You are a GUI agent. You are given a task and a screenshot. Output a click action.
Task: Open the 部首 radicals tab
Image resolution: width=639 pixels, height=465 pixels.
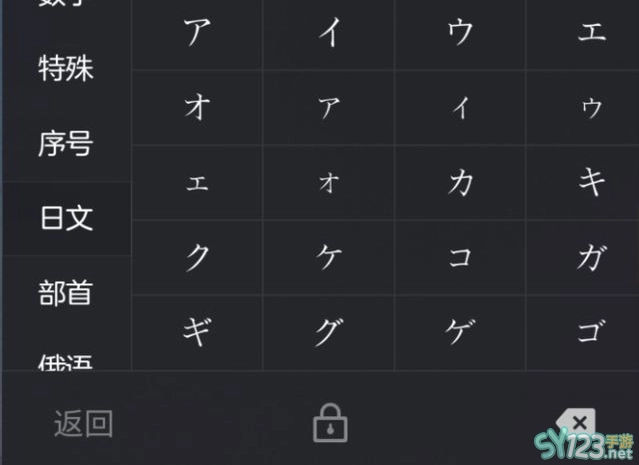tap(67, 293)
